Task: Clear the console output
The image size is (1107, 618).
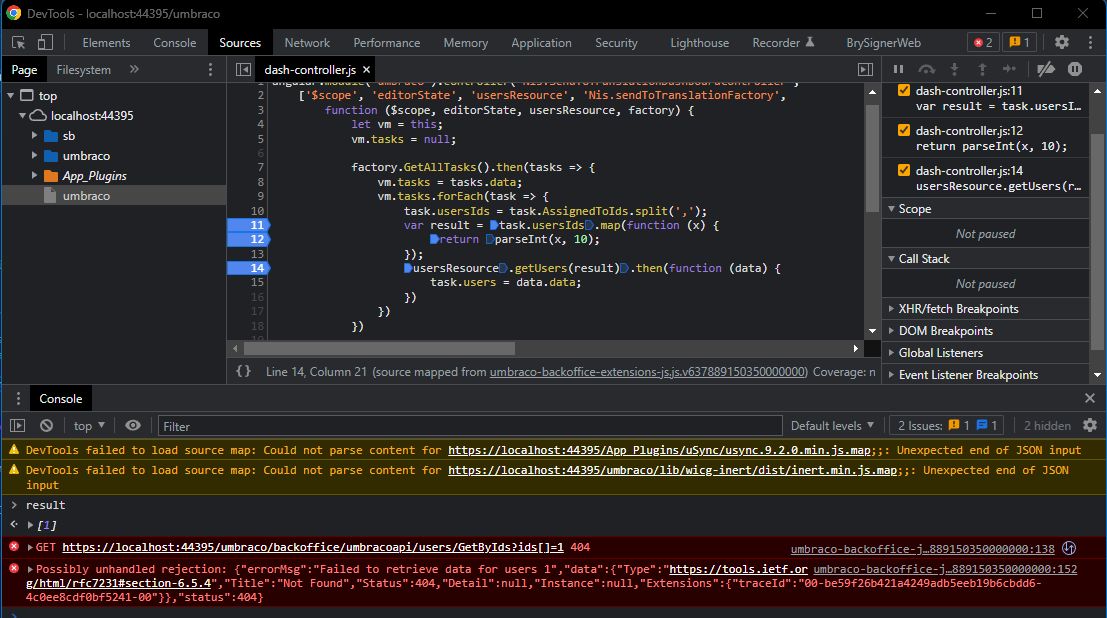Action: click(46, 425)
